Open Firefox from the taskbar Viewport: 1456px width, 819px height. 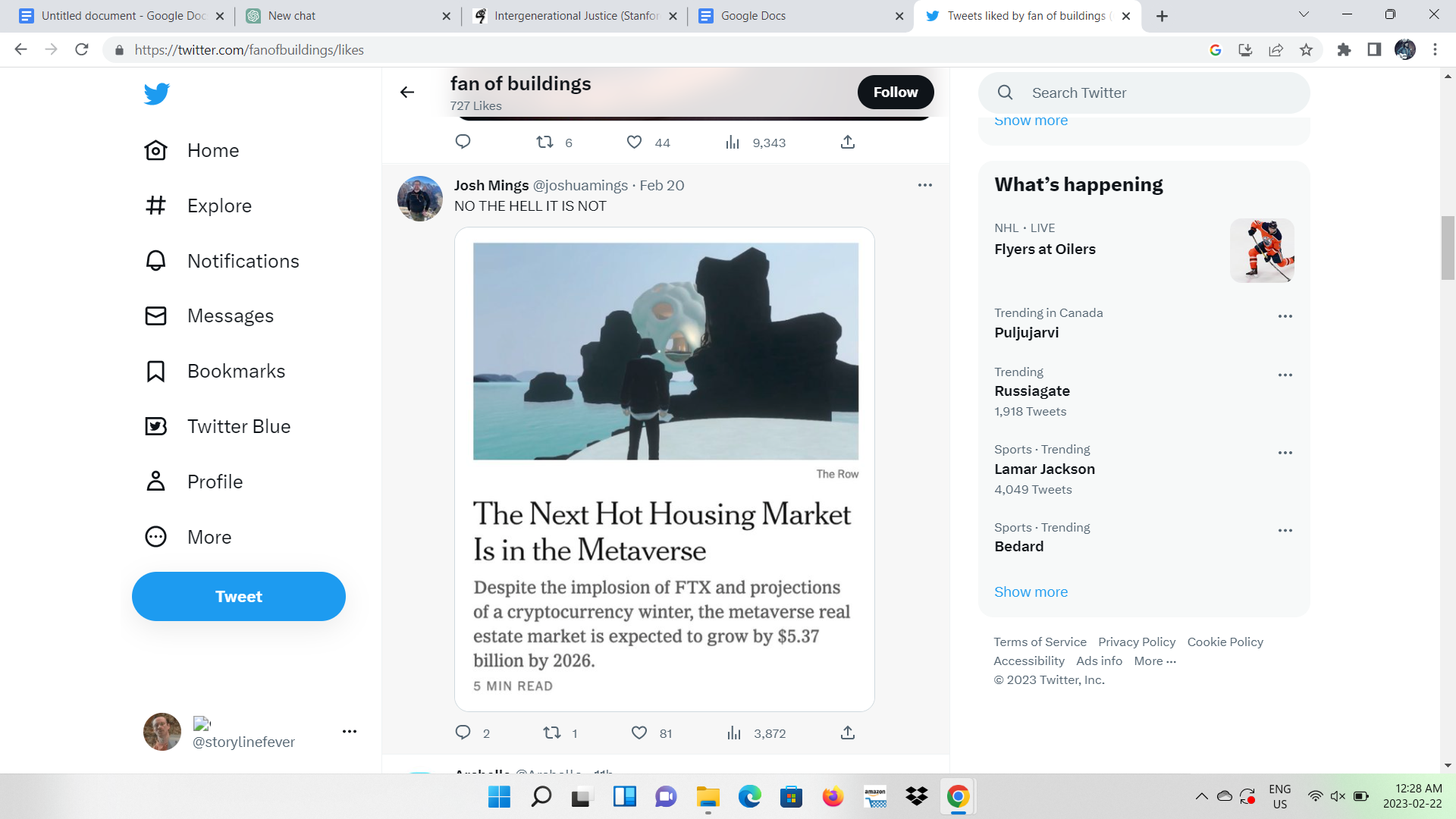[x=833, y=797]
